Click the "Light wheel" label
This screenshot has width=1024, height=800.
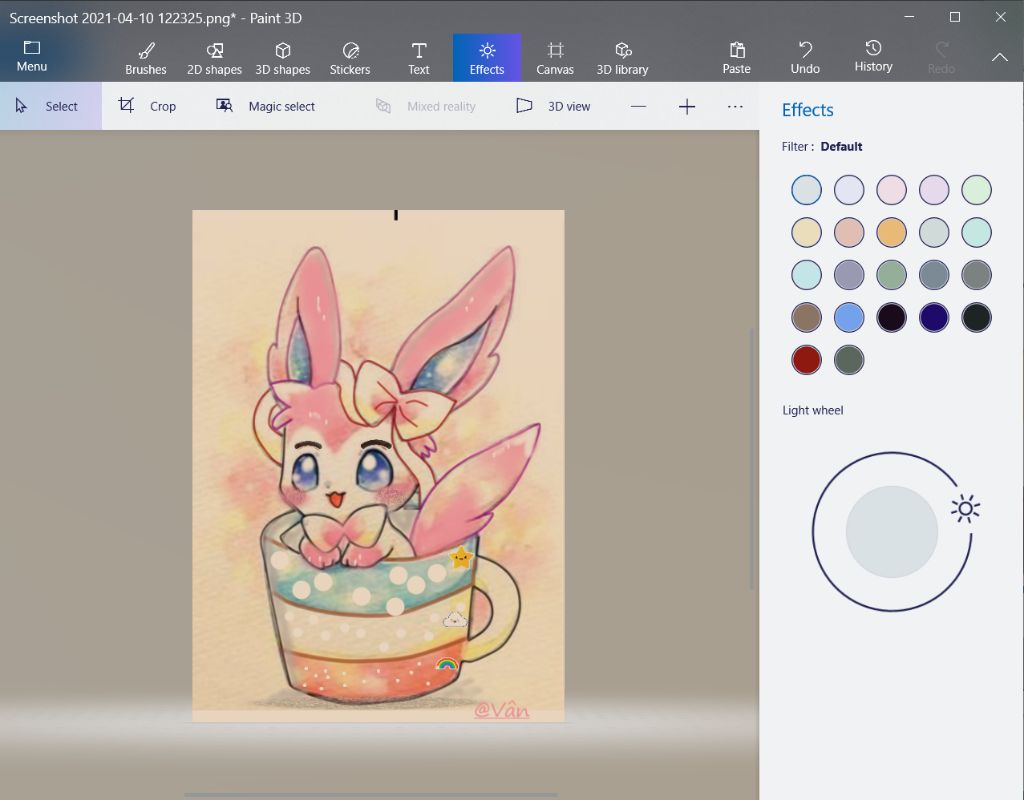pyautogui.click(x=813, y=410)
